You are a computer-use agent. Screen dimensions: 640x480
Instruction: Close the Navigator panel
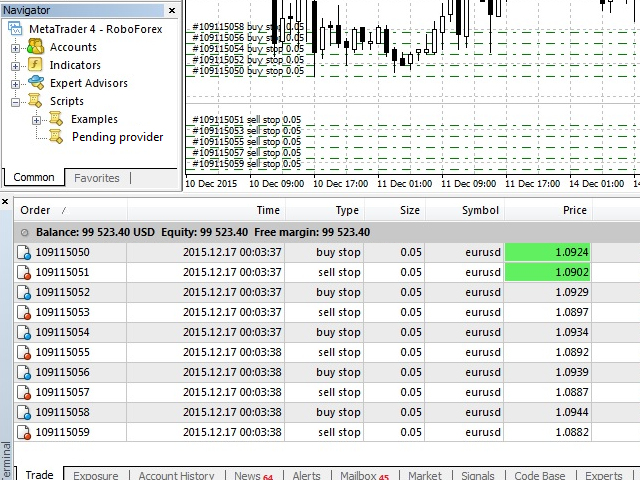172,10
